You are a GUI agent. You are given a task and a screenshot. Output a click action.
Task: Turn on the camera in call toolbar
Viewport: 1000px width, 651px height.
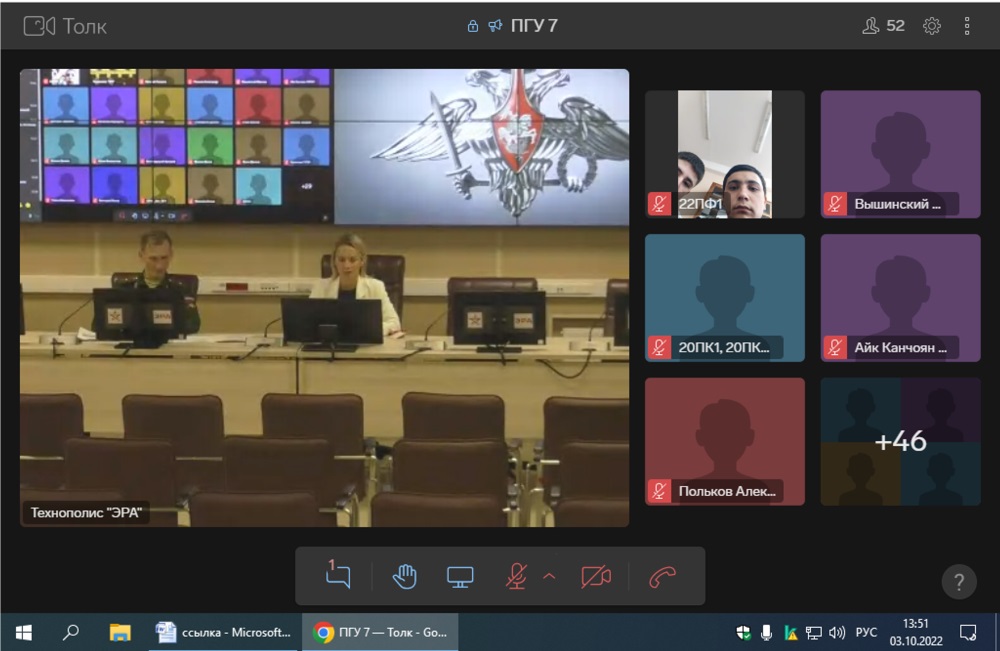[x=596, y=576]
